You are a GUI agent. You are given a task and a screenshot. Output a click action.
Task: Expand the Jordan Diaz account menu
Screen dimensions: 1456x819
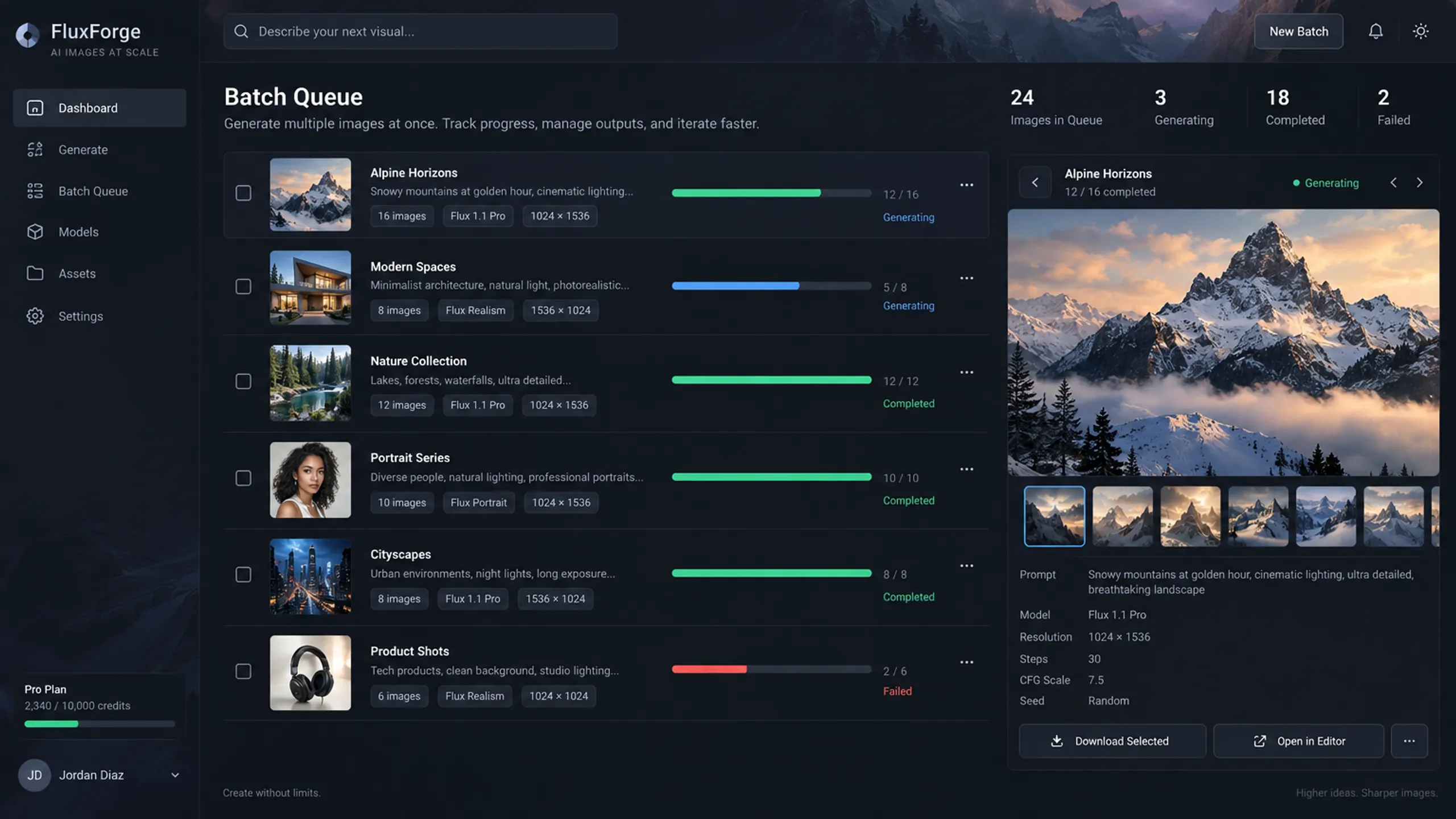(x=175, y=775)
